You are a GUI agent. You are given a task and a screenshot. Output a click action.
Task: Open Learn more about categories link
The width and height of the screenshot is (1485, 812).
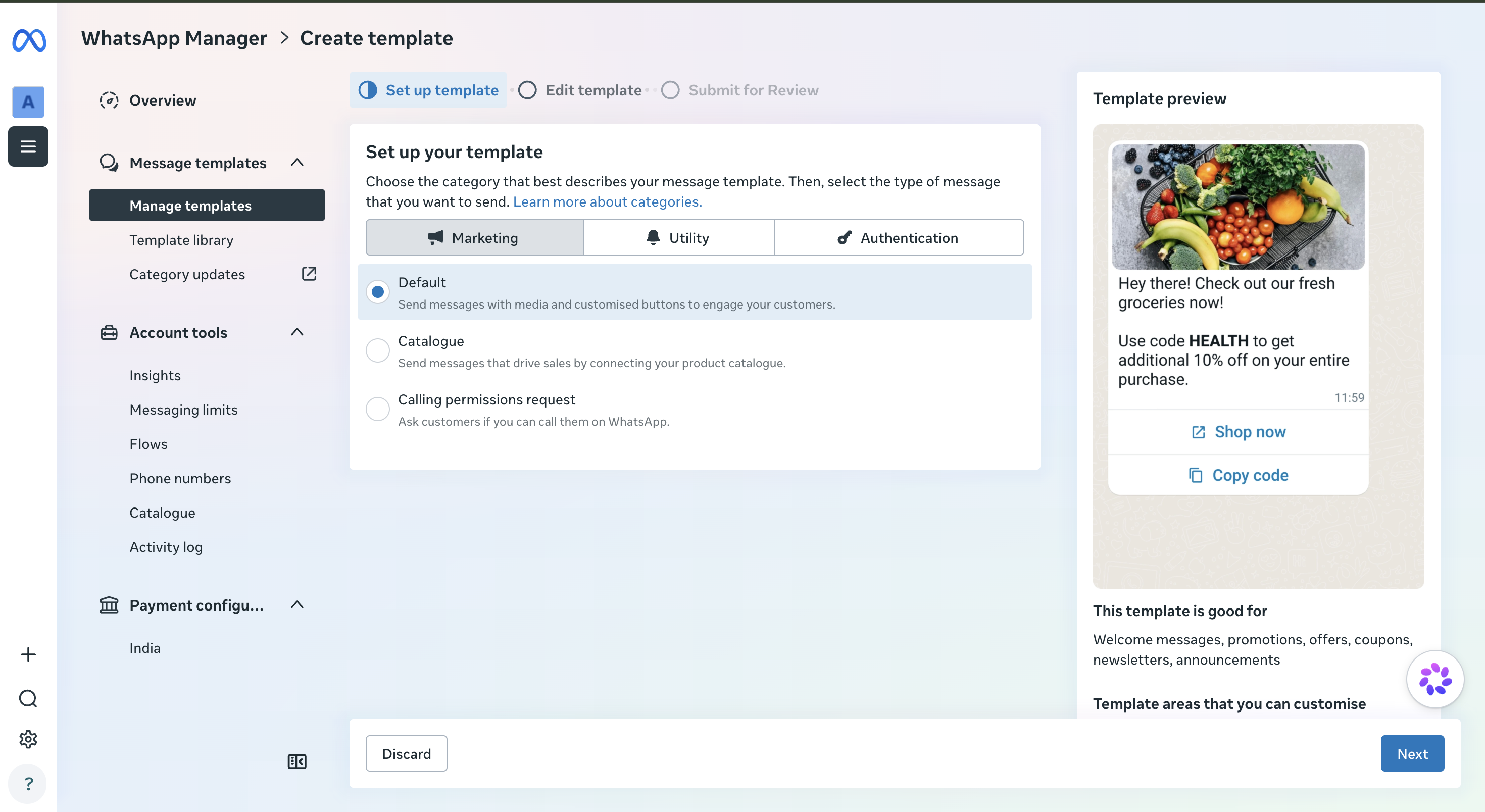(x=607, y=201)
